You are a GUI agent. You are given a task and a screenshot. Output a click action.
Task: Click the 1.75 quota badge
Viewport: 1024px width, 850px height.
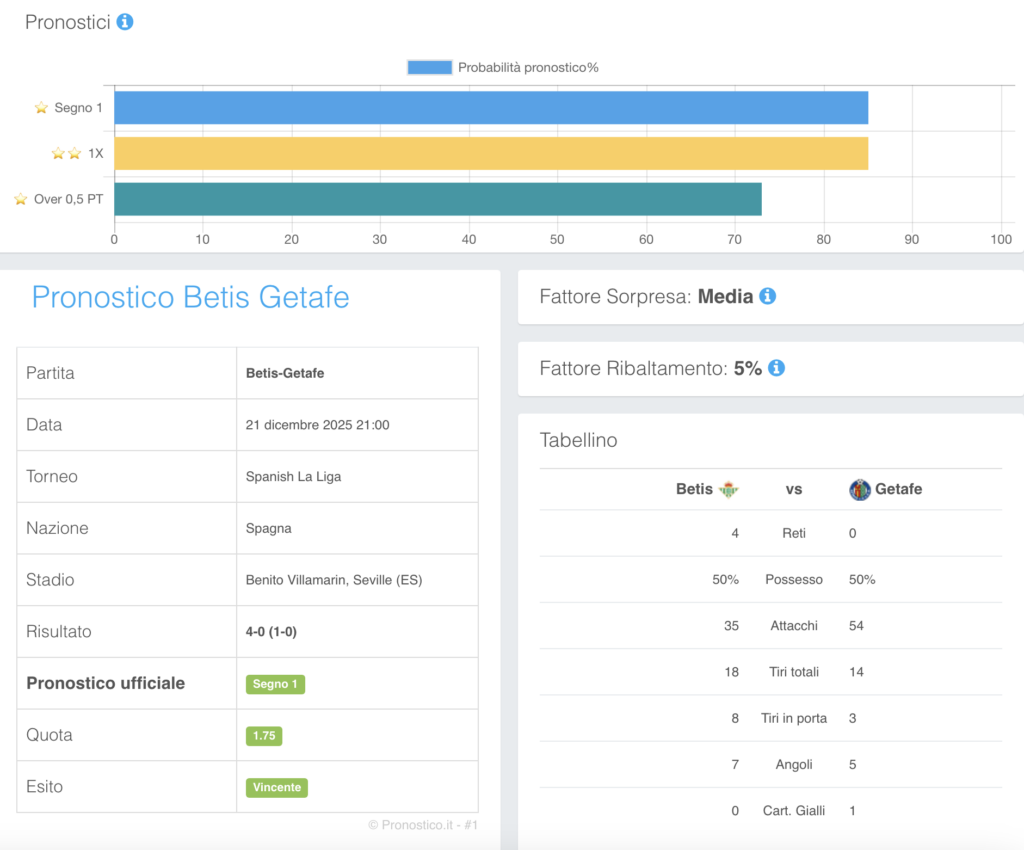tap(264, 735)
